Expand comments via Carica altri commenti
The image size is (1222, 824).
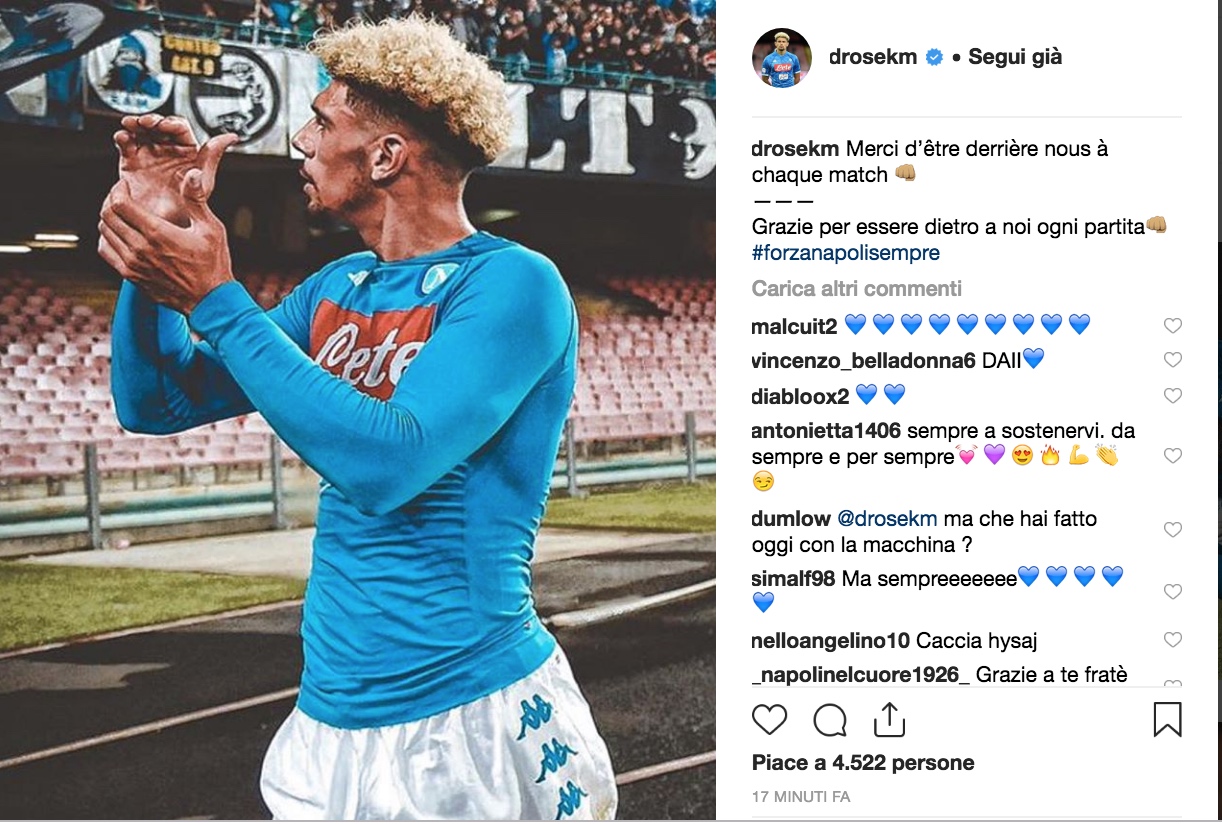point(857,289)
